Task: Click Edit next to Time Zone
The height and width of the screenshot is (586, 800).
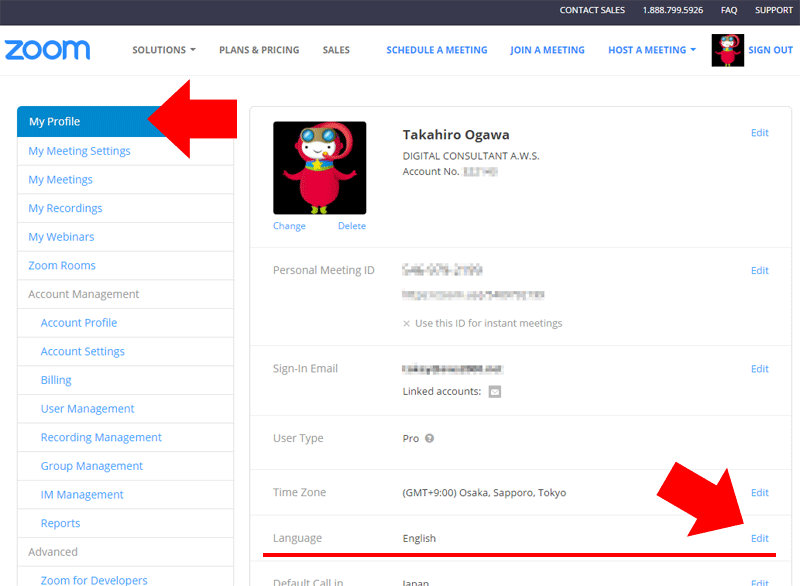Action: 760,493
